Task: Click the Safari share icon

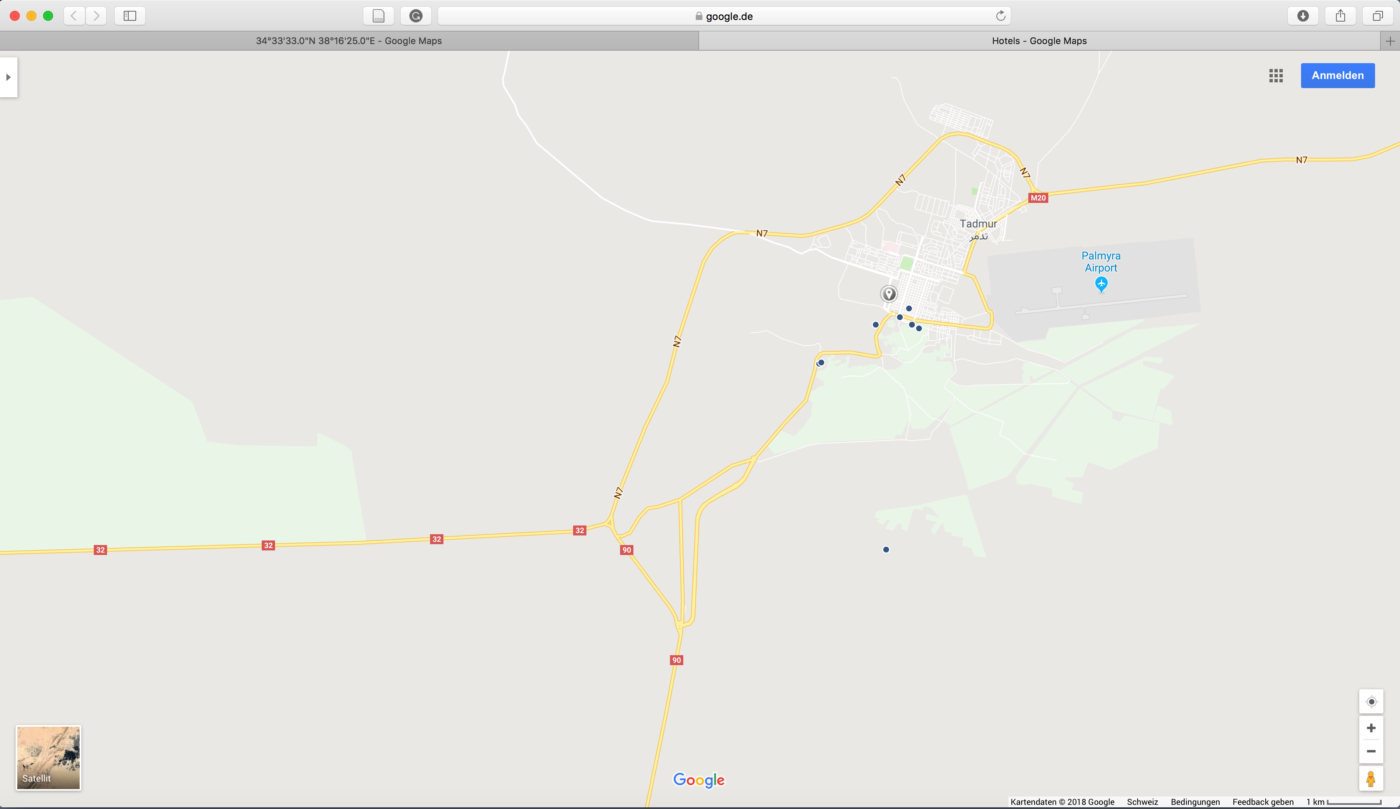Action: point(1340,16)
